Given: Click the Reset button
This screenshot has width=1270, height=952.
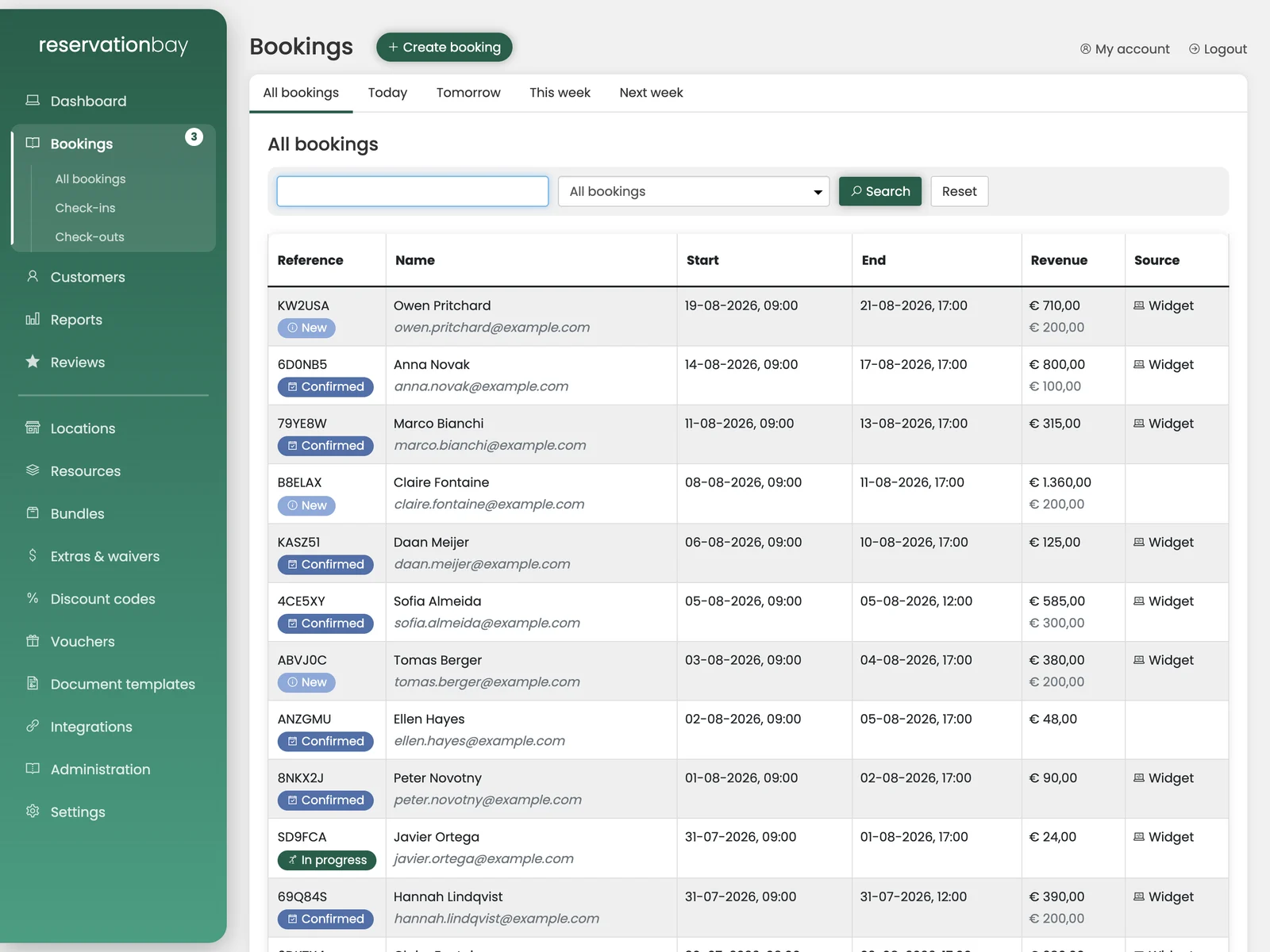Looking at the screenshot, I should (960, 191).
